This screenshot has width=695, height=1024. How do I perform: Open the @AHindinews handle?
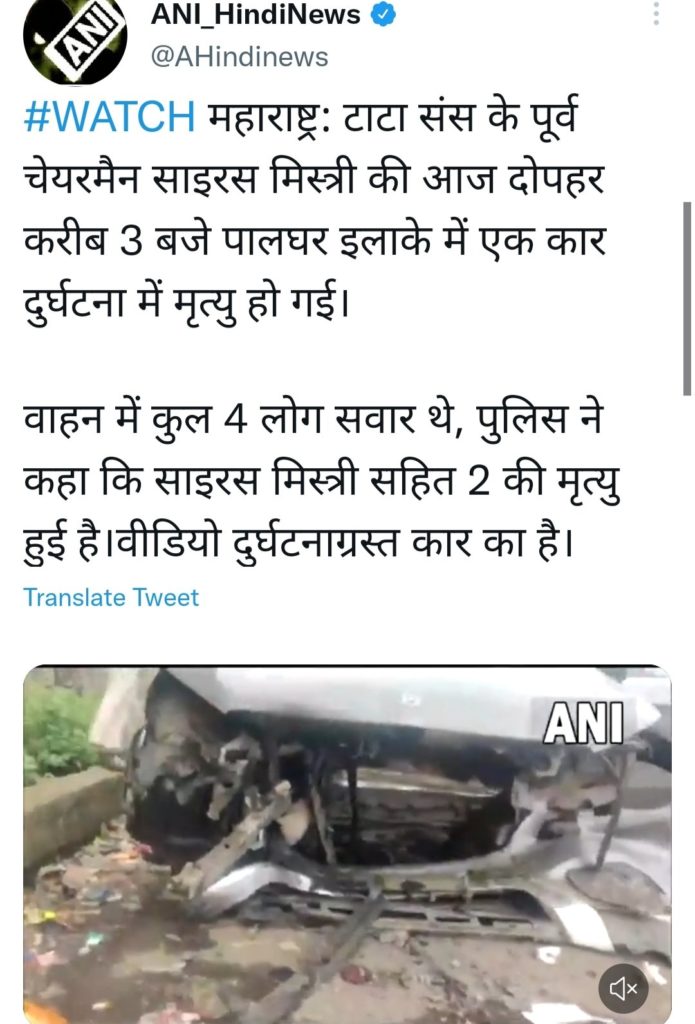[x=239, y=56]
